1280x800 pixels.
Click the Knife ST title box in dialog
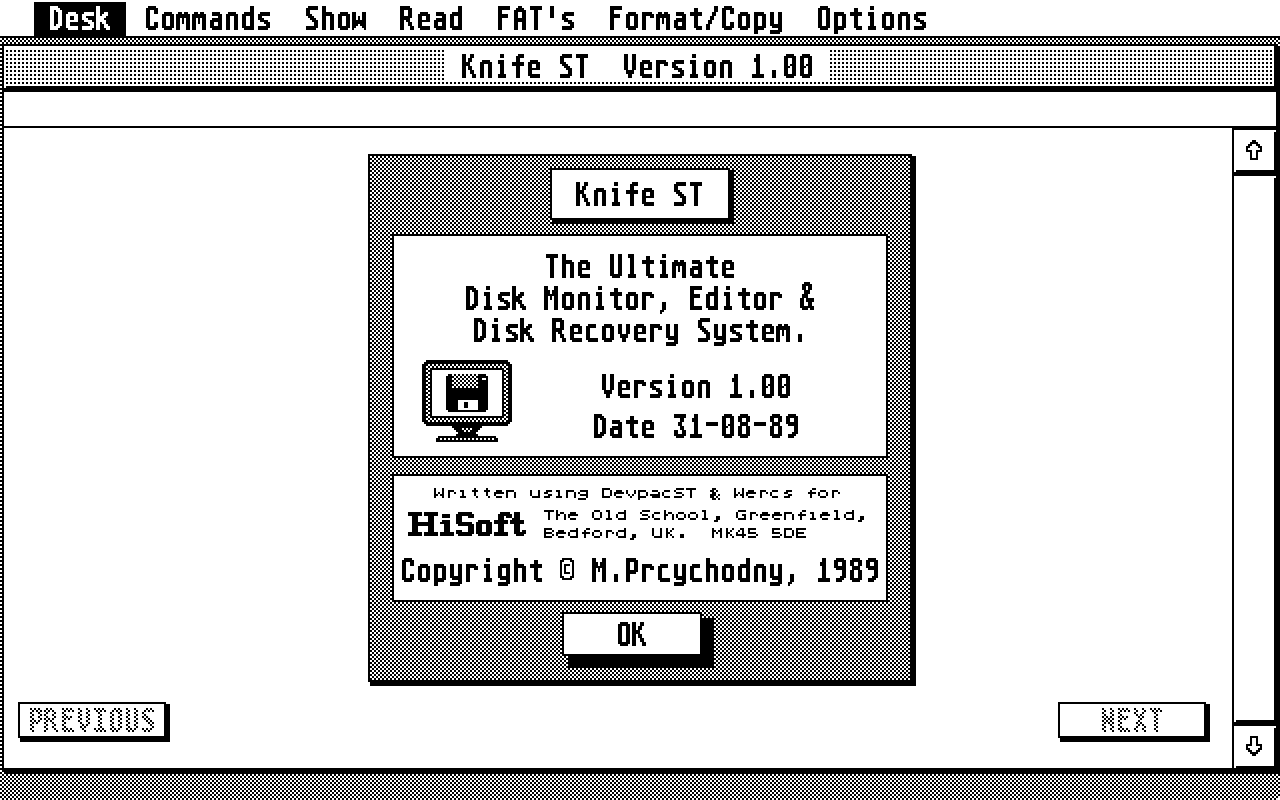tap(640, 194)
